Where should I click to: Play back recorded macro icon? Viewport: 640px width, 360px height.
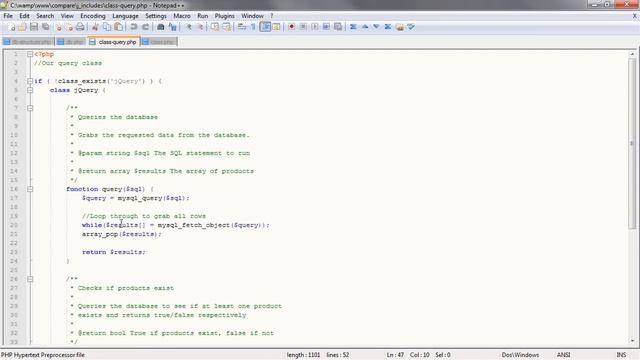point(315,27)
